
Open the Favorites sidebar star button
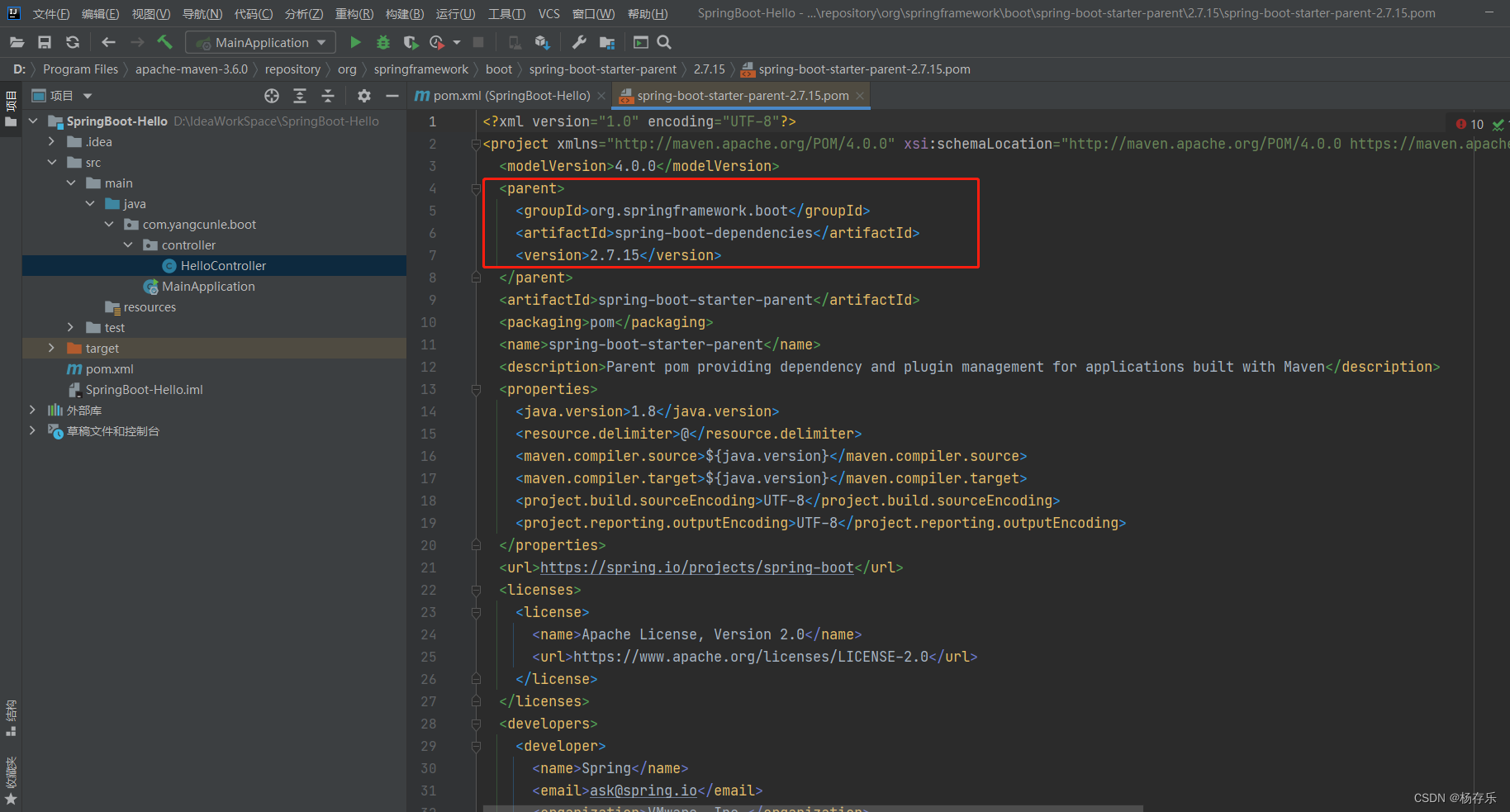click(11, 781)
